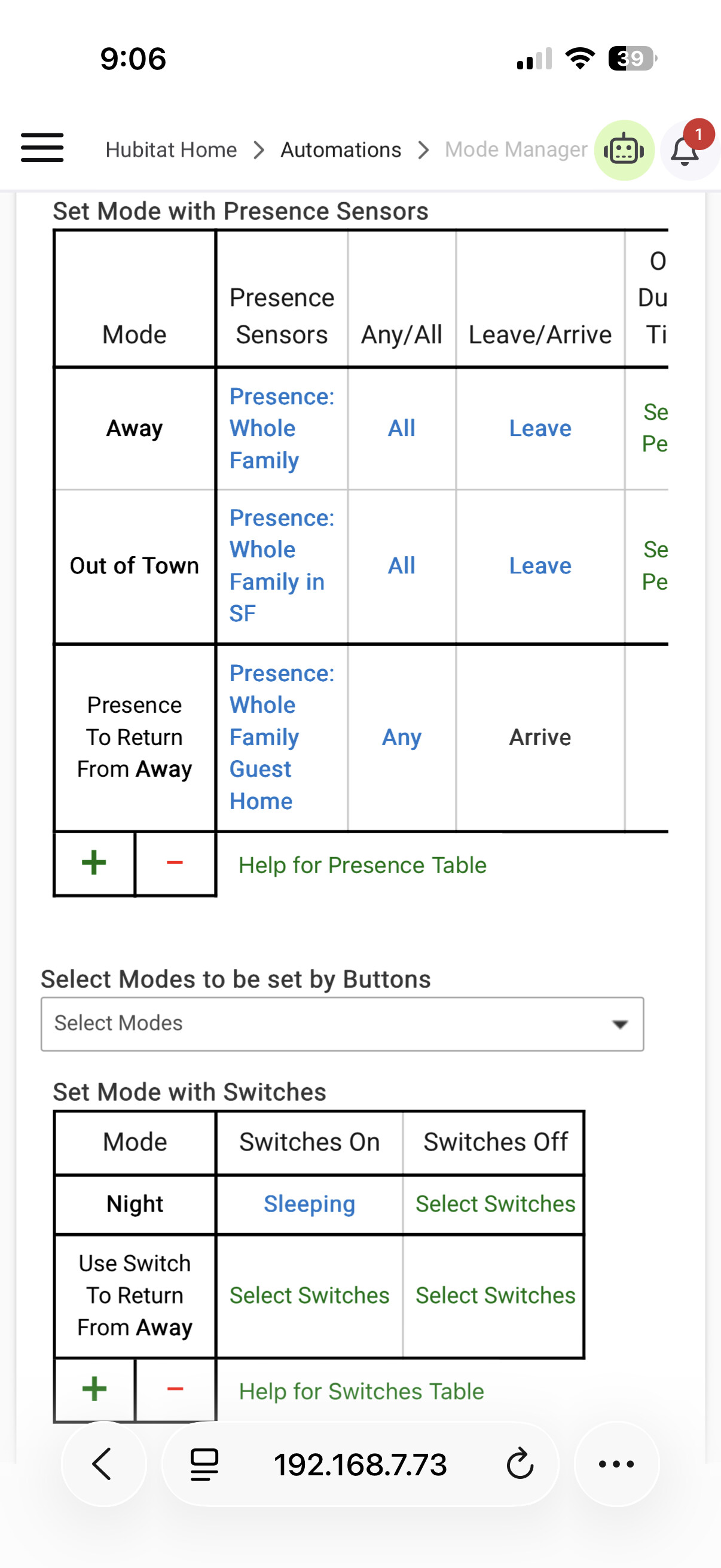This screenshot has width=721, height=1568.
Task: Edit the Sleeping switch for Night mode
Action: (309, 1204)
